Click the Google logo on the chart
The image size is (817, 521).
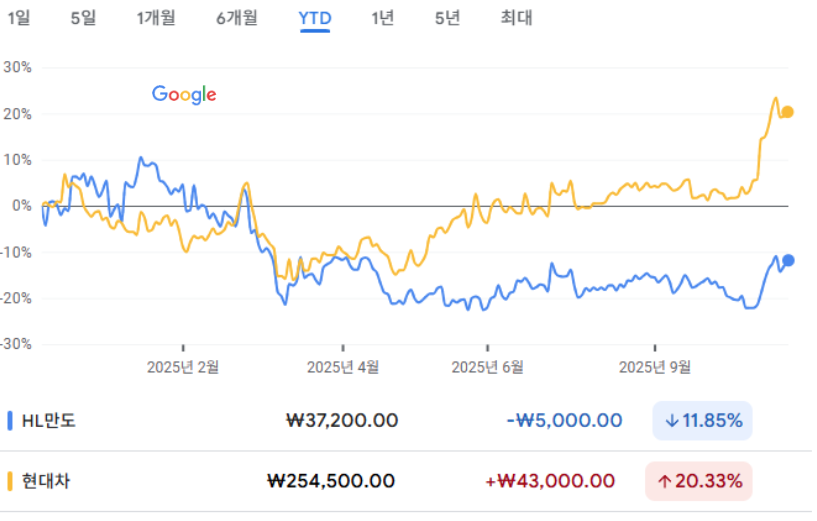[x=184, y=94]
